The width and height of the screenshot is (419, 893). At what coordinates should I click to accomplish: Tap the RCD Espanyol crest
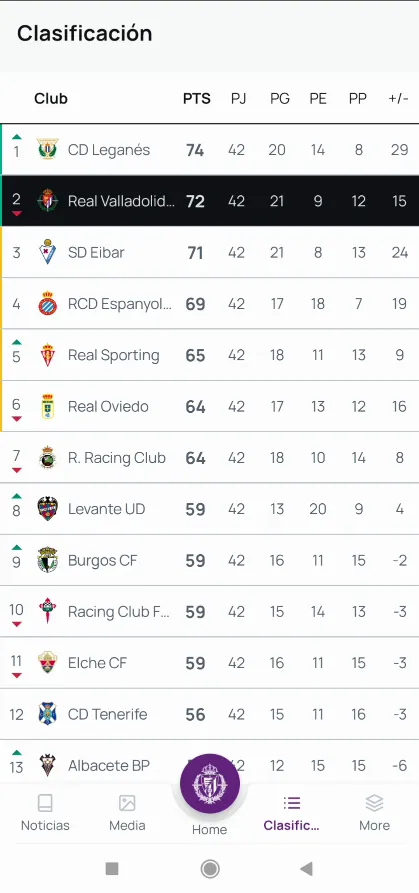point(47,303)
